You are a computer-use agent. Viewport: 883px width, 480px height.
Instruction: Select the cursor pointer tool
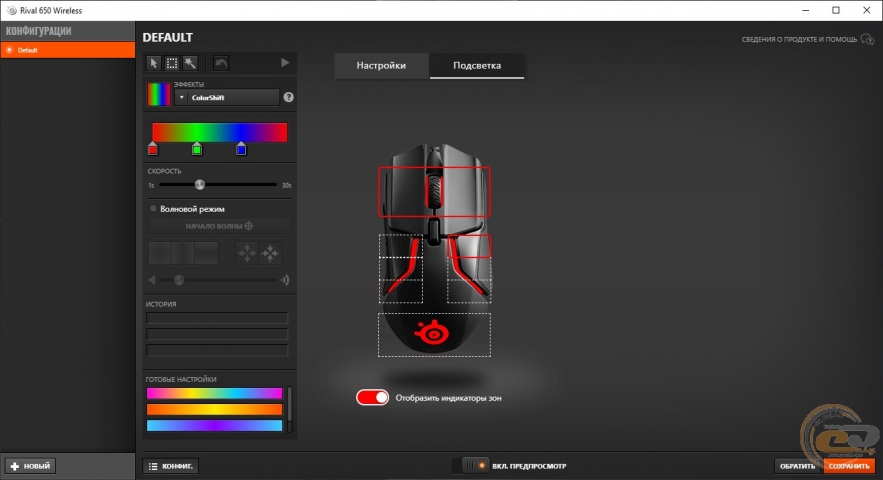153,63
